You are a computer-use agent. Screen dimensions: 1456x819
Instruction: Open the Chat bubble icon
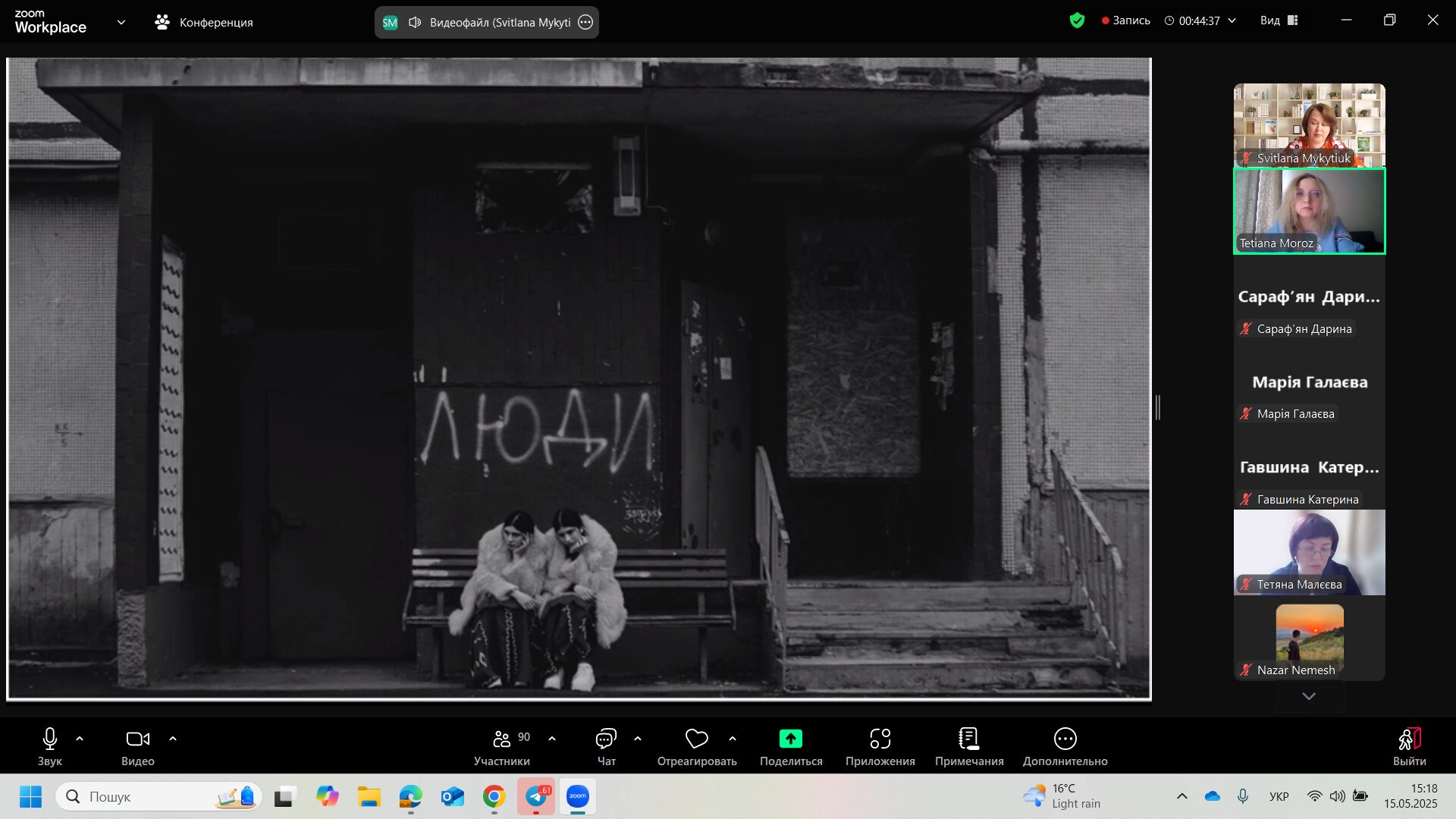pyautogui.click(x=606, y=739)
